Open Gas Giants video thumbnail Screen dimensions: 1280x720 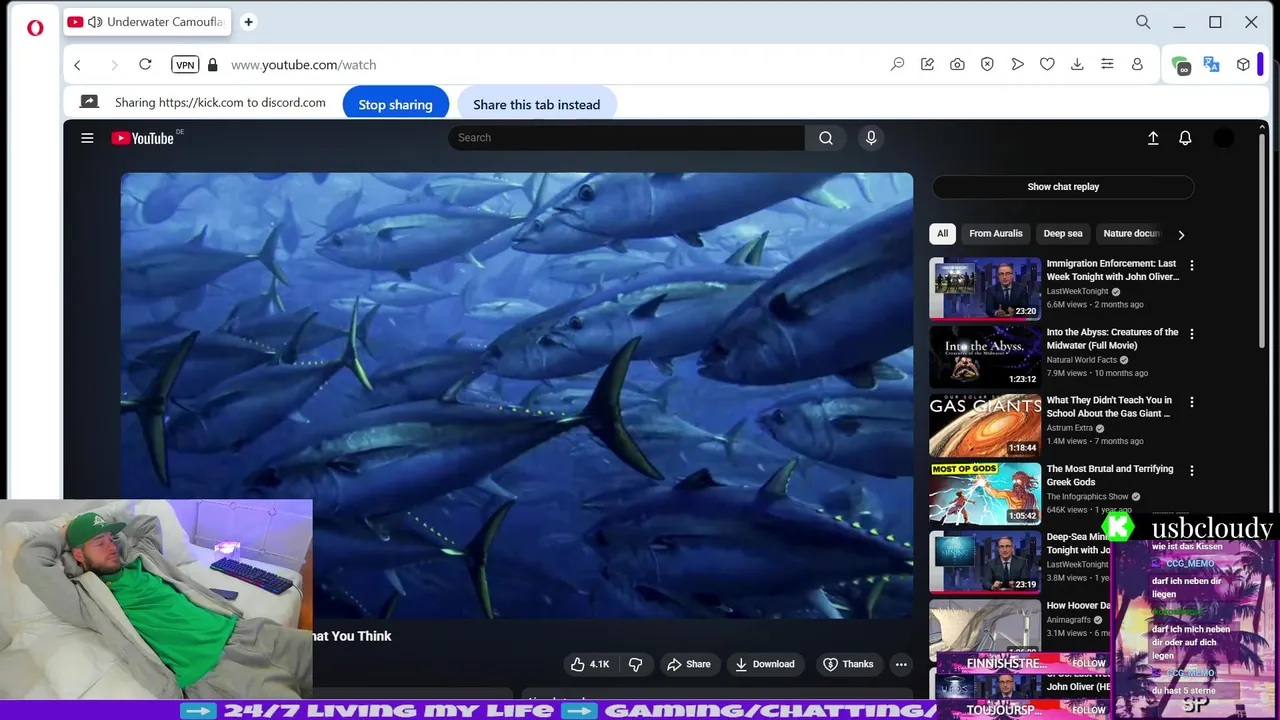(985, 425)
